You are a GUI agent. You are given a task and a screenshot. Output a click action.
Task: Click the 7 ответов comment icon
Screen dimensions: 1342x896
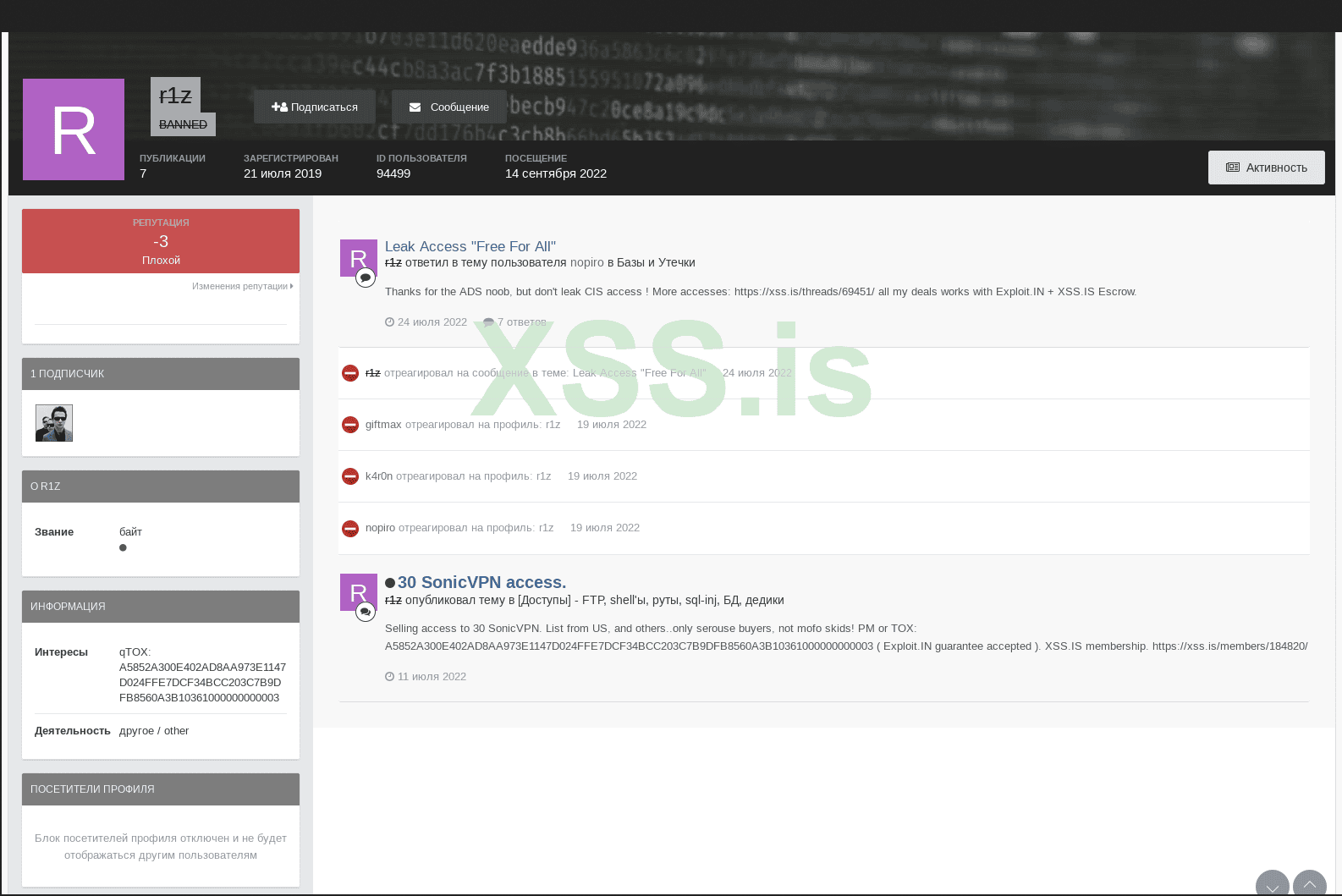(x=488, y=322)
